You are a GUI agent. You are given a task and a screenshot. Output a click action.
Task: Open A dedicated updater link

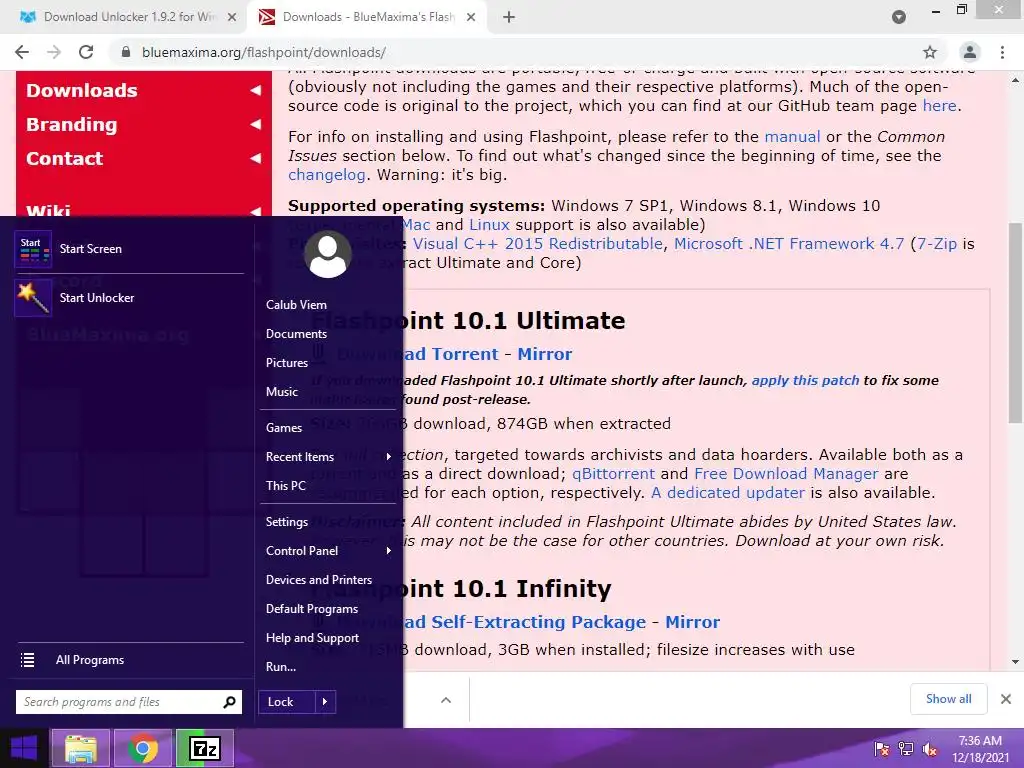coord(728,492)
